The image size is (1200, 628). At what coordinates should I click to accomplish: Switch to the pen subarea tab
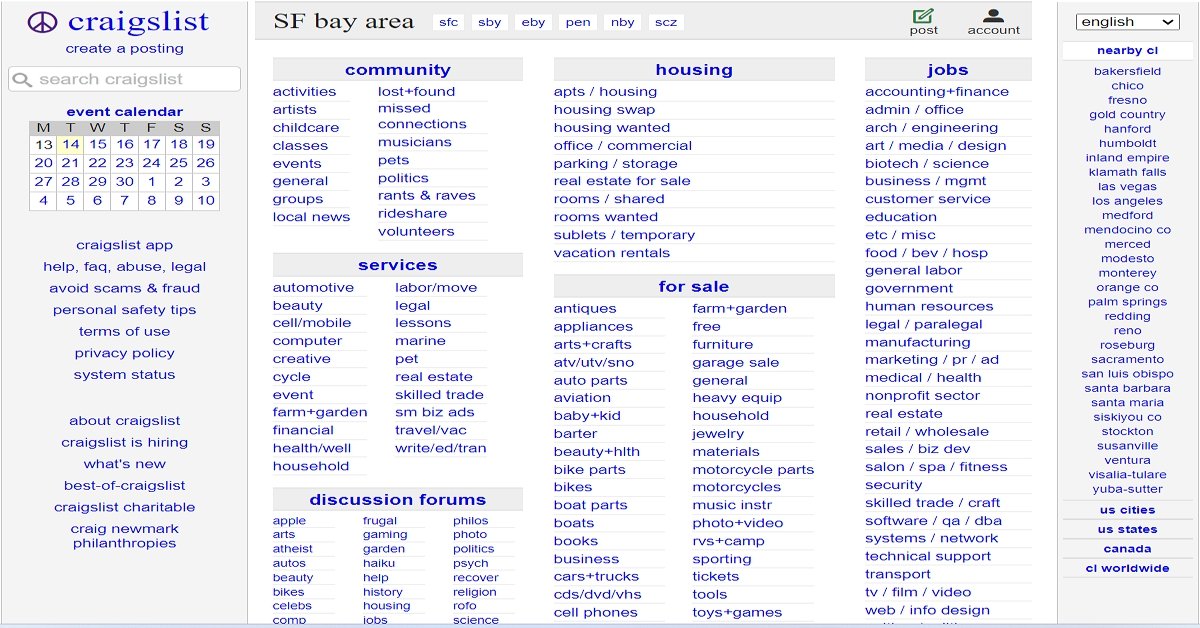[x=578, y=22]
